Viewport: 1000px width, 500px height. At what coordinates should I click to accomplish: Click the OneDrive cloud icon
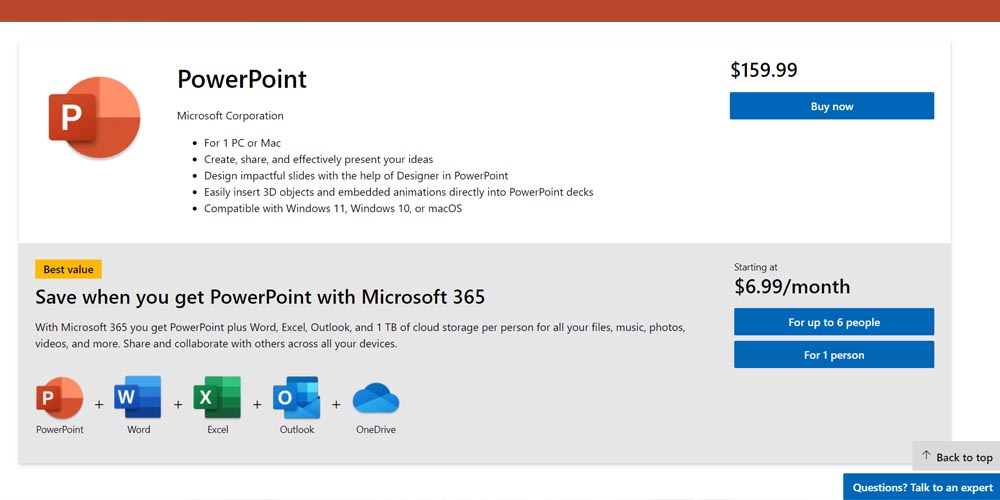coord(376,397)
